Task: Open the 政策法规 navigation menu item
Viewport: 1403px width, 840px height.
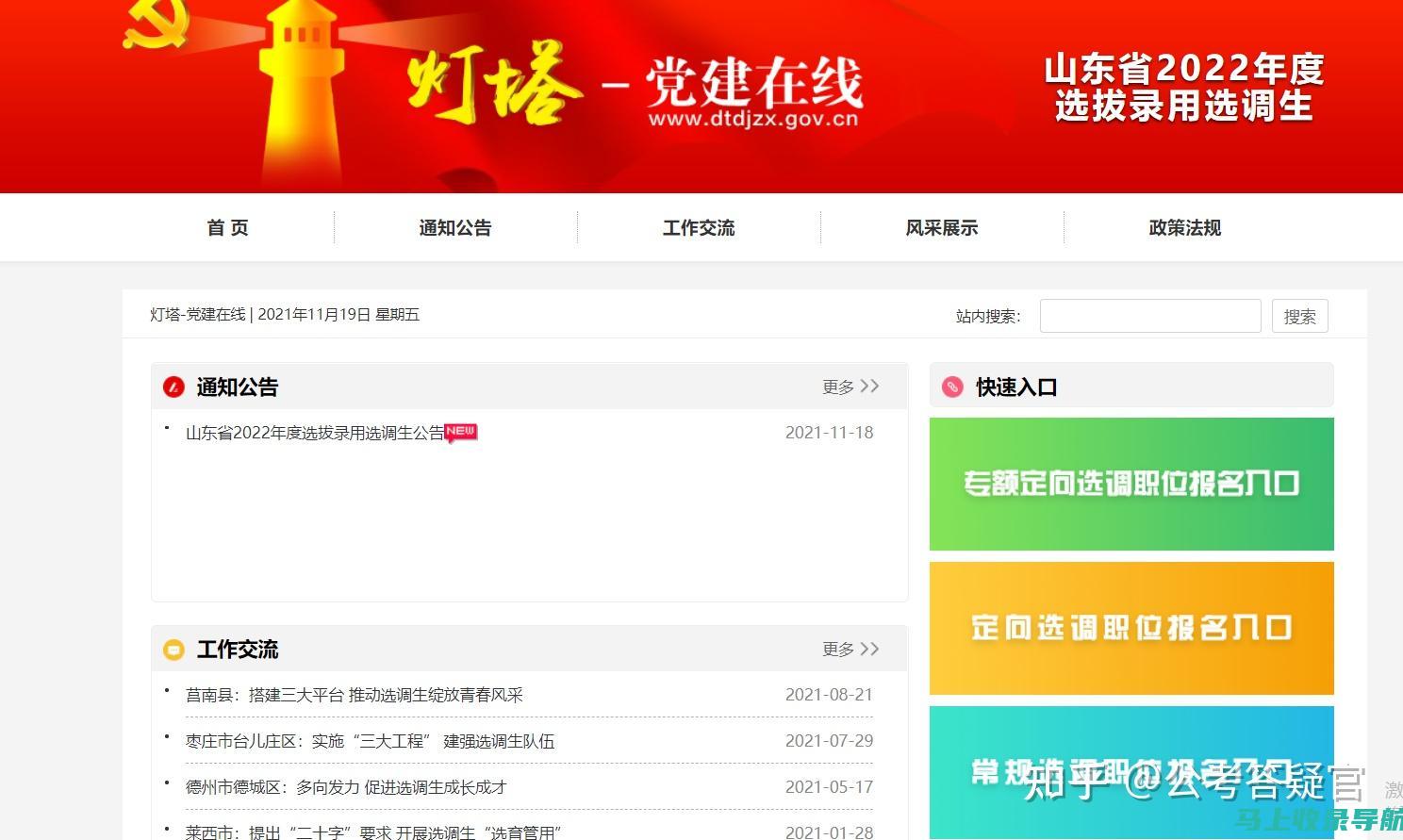Action: click(1185, 228)
